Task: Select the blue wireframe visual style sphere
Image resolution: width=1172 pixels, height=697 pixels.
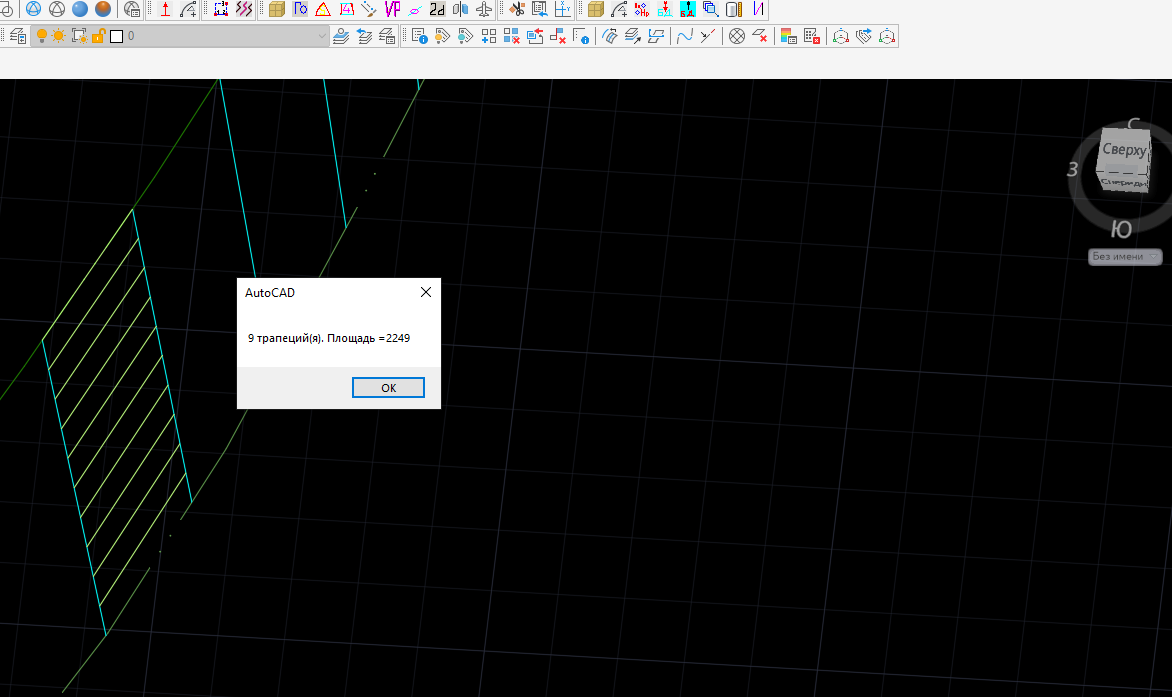Action: pos(34,9)
